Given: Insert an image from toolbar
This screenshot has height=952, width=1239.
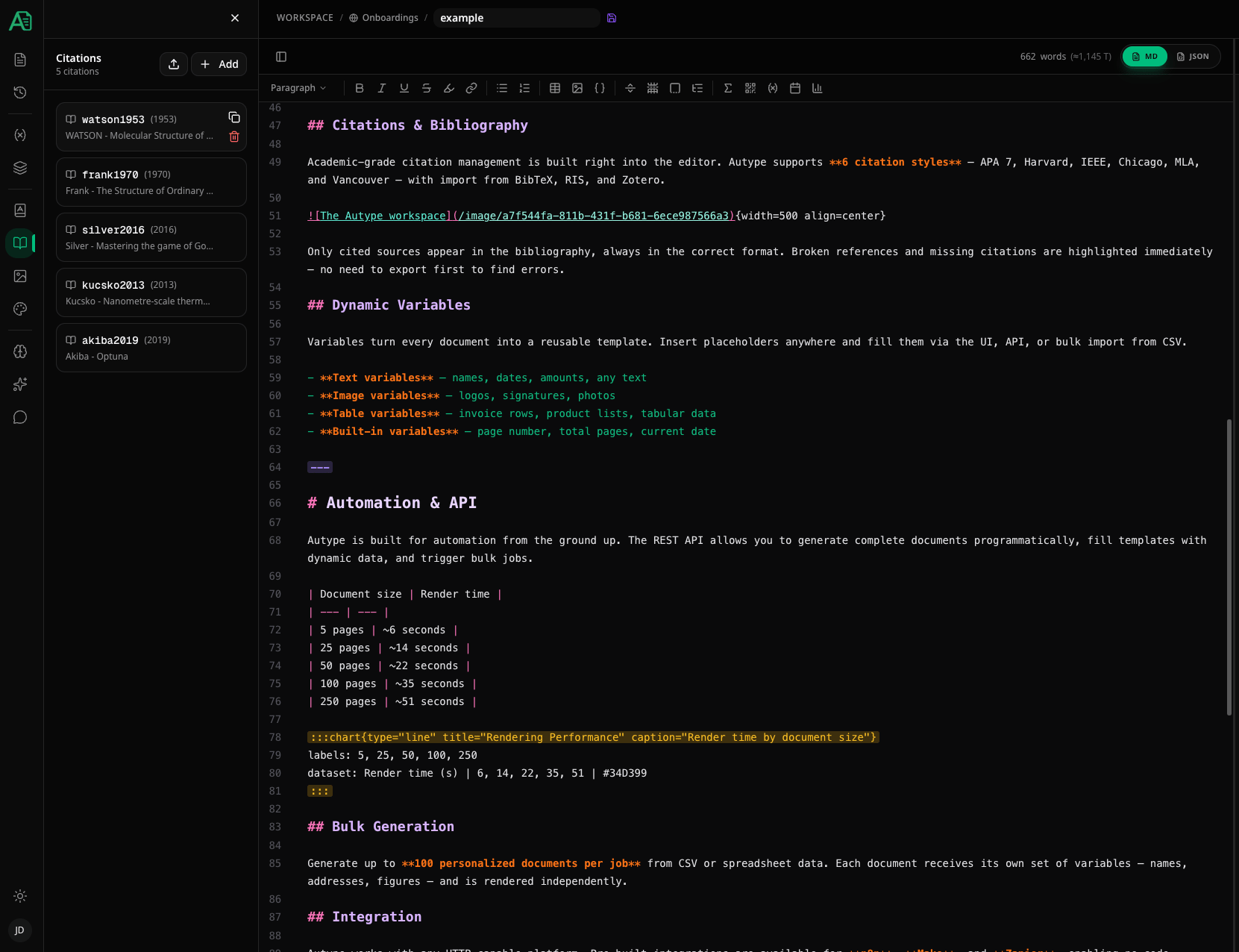Looking at the screenshot, I should coord(577,88).
